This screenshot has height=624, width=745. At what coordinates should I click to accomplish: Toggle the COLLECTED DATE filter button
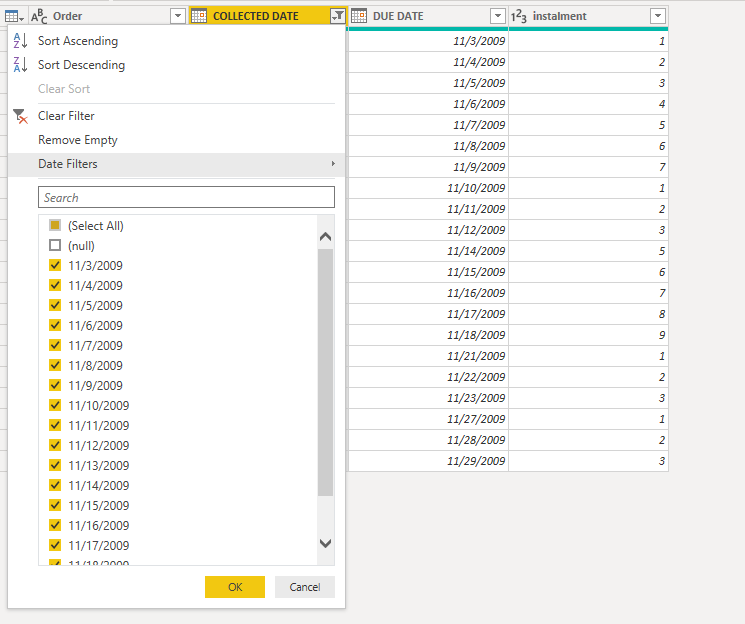[337, 16]
